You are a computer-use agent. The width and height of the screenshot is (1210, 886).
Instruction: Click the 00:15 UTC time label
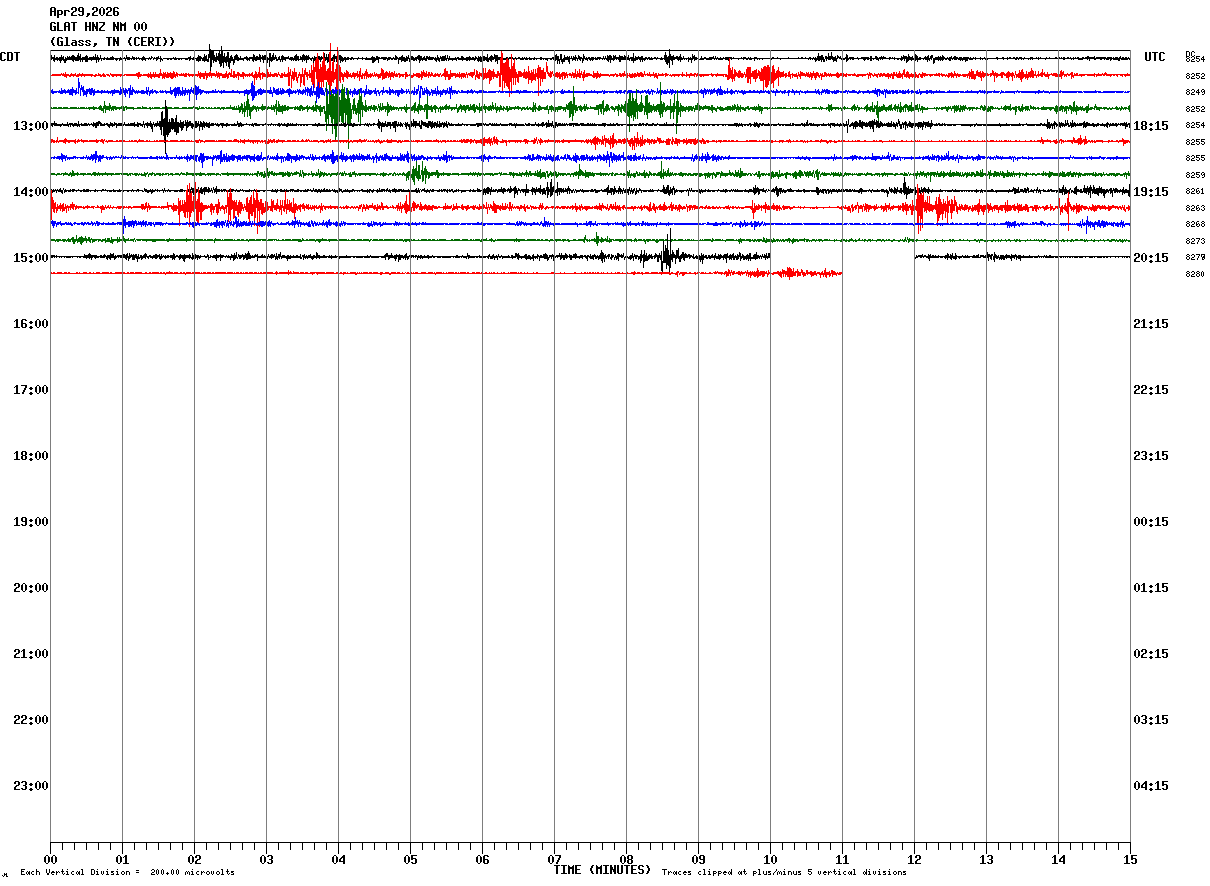pyautogui.click(x=1151, y=522)
